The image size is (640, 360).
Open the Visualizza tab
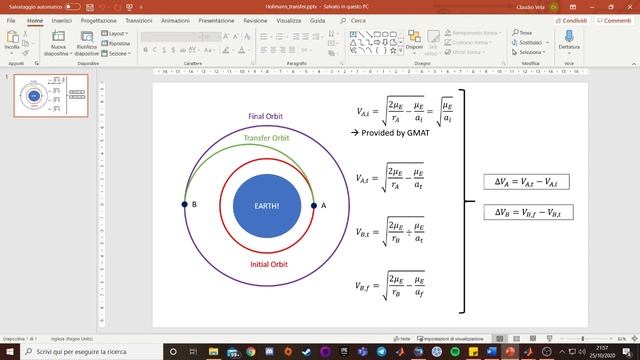(x=289, y=20)
